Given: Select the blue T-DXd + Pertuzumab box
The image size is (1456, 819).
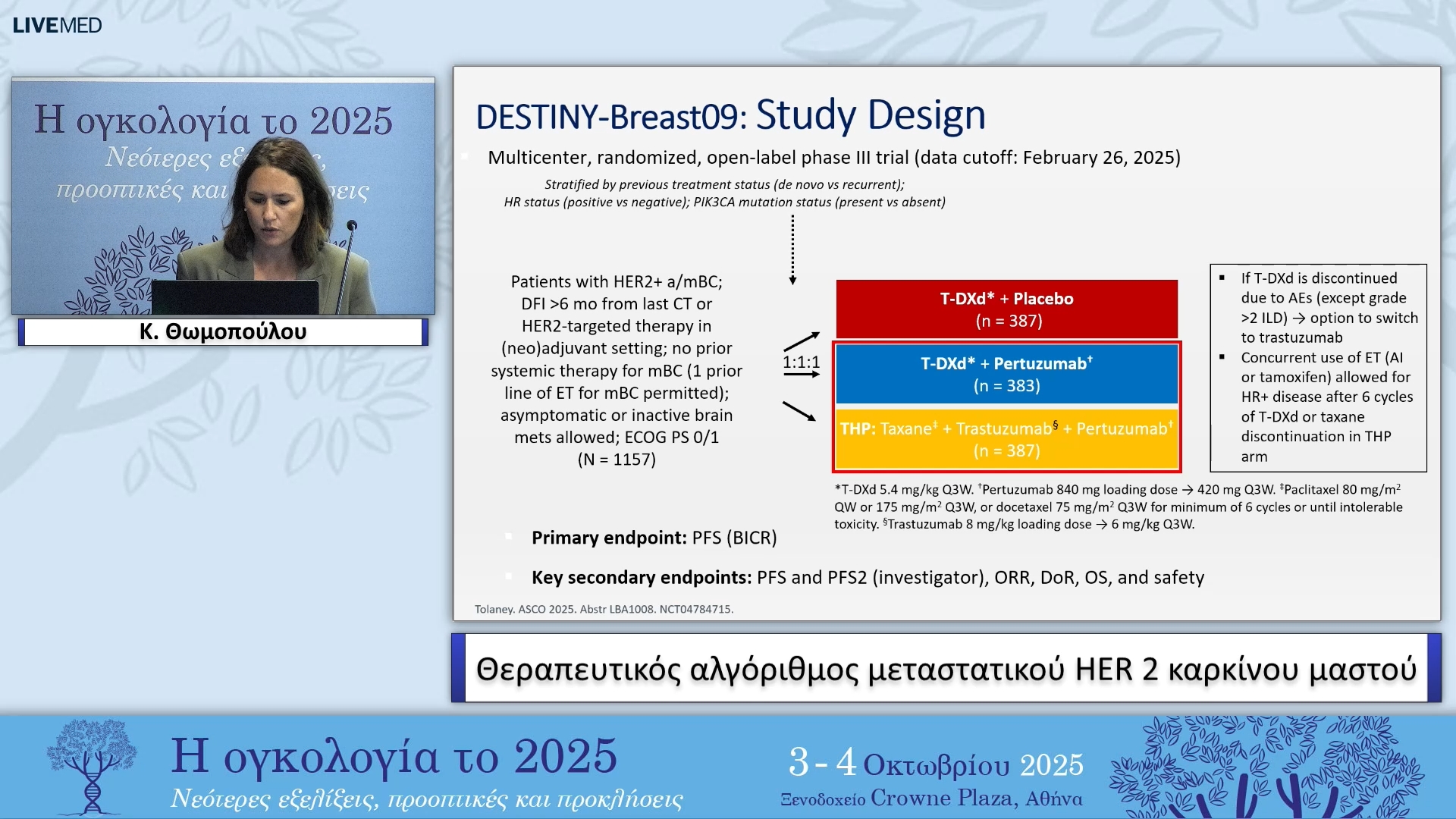Looking at the screenshot, I should click(1006, 374).
